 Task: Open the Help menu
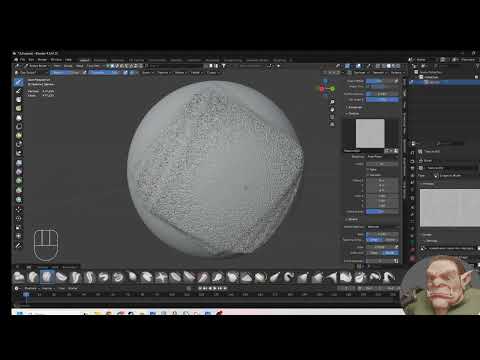click(68, 60)
